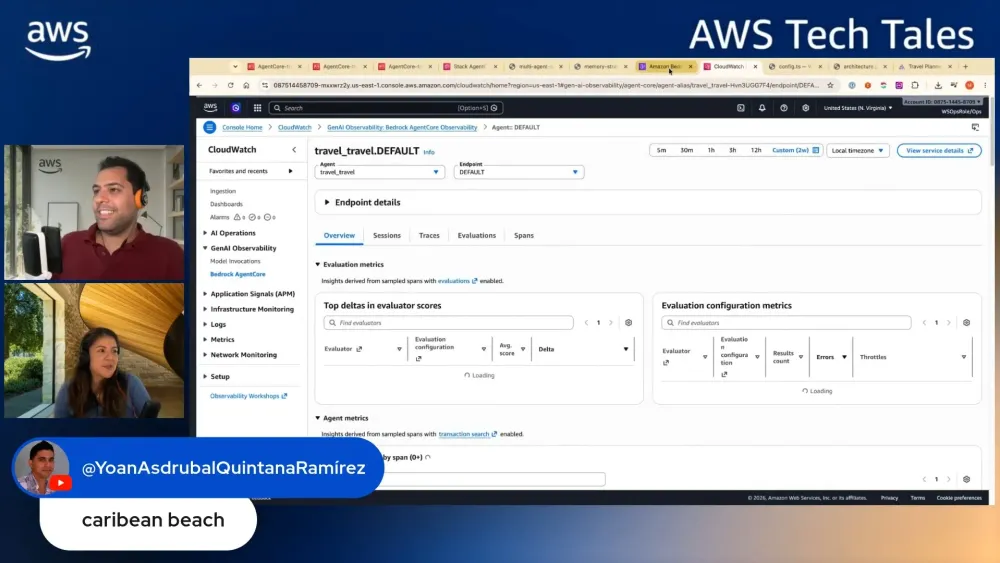The image size is (1000, 563).
Task: Open CloudShell from the console header
Action: pyautogui.click(x=740, y=108)
